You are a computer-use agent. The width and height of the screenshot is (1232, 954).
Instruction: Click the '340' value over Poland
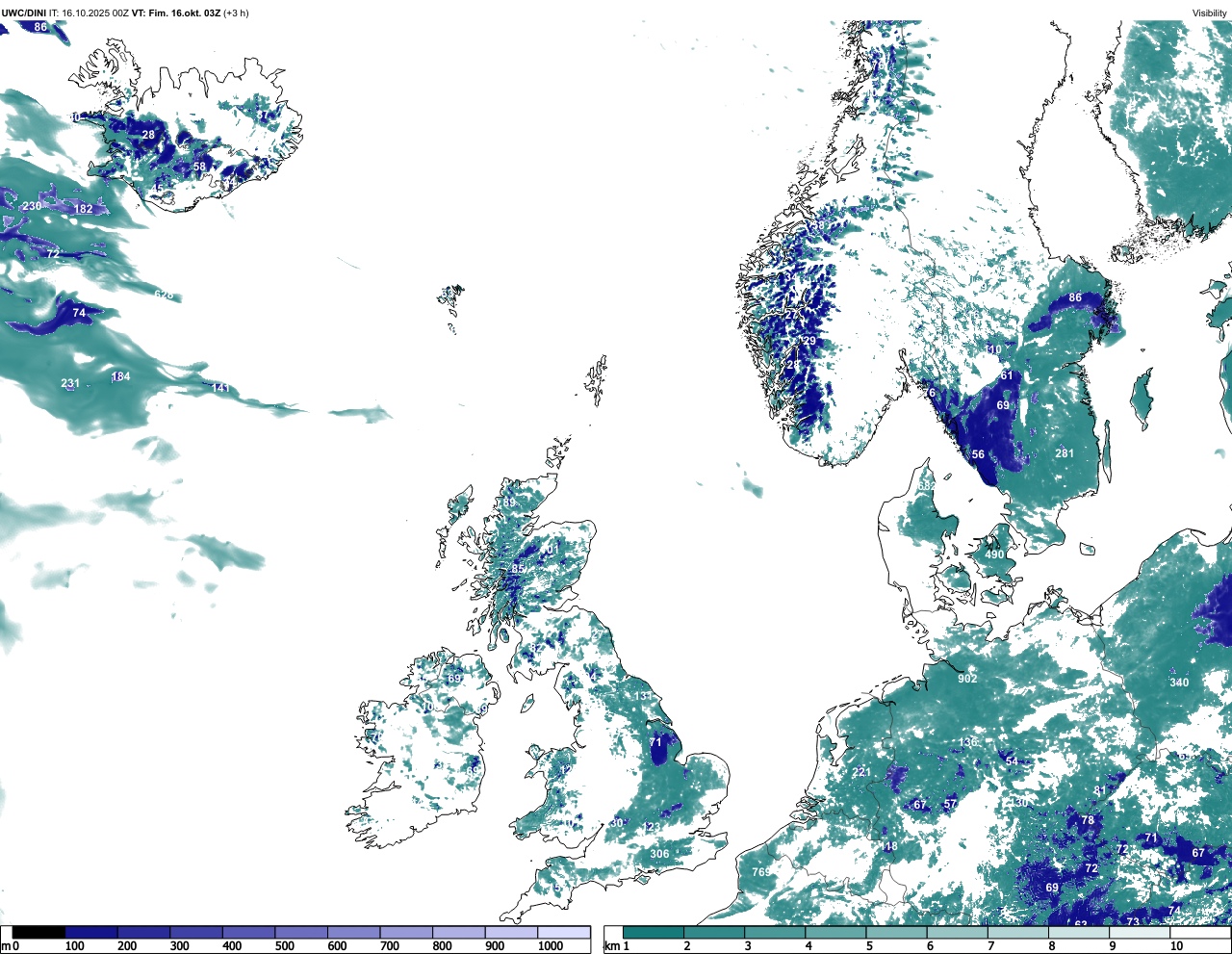coord(1179,683)
